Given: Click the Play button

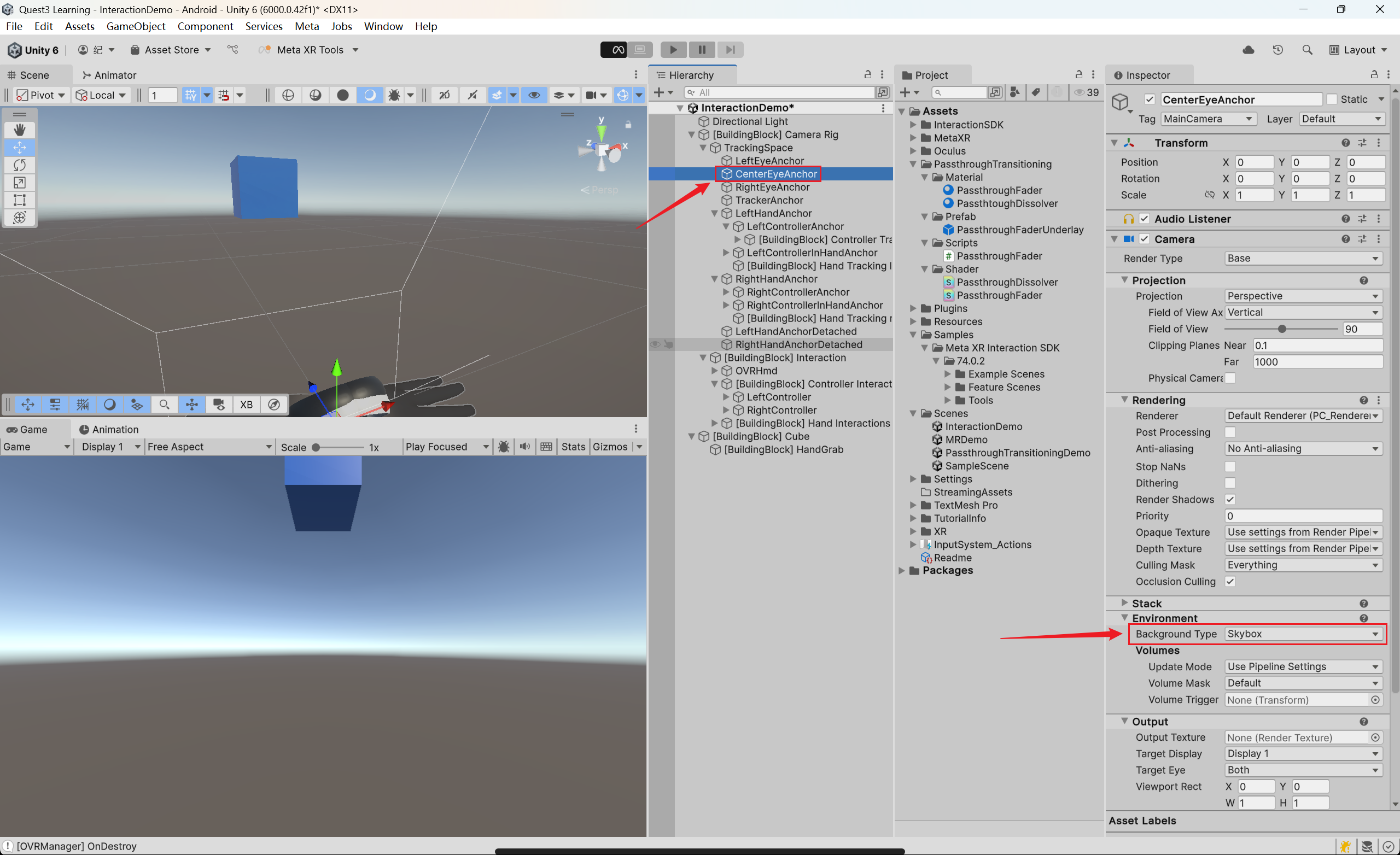Looking at the screenshot, I should tap(673, 50).
